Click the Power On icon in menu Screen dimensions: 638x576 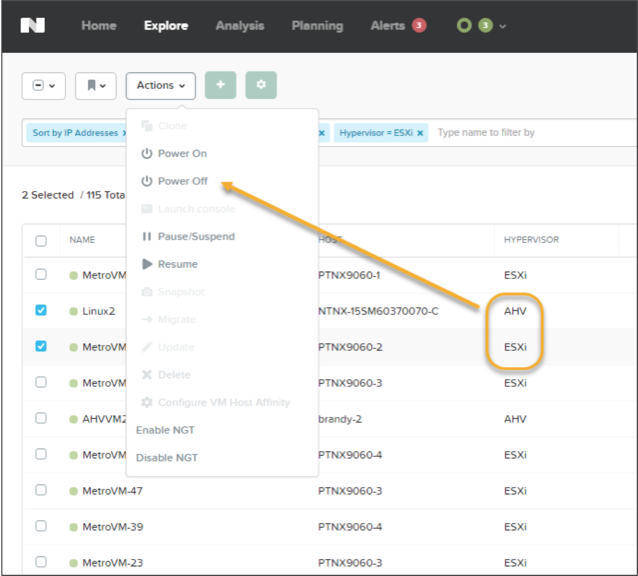[146, 153]
